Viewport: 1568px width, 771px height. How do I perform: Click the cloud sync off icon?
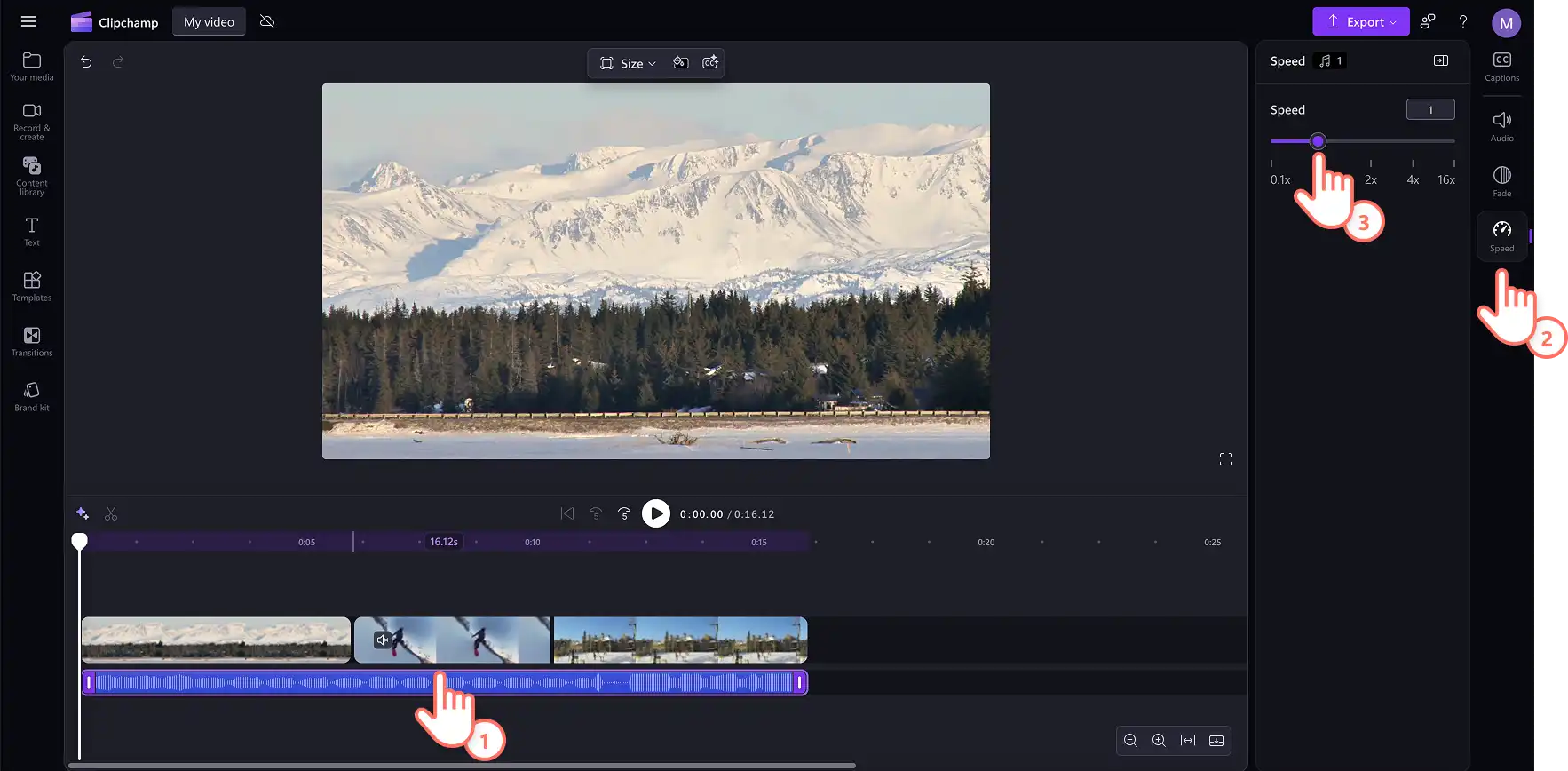267,21
